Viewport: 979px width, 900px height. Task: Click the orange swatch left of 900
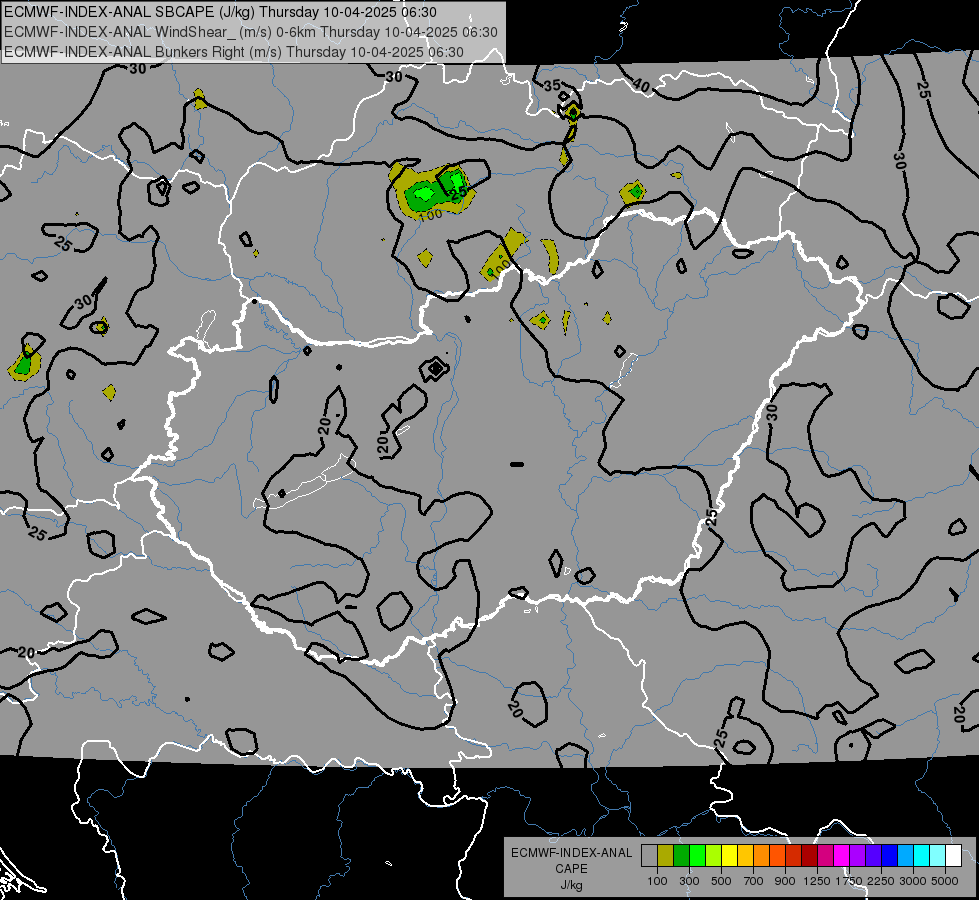point(762,856)
